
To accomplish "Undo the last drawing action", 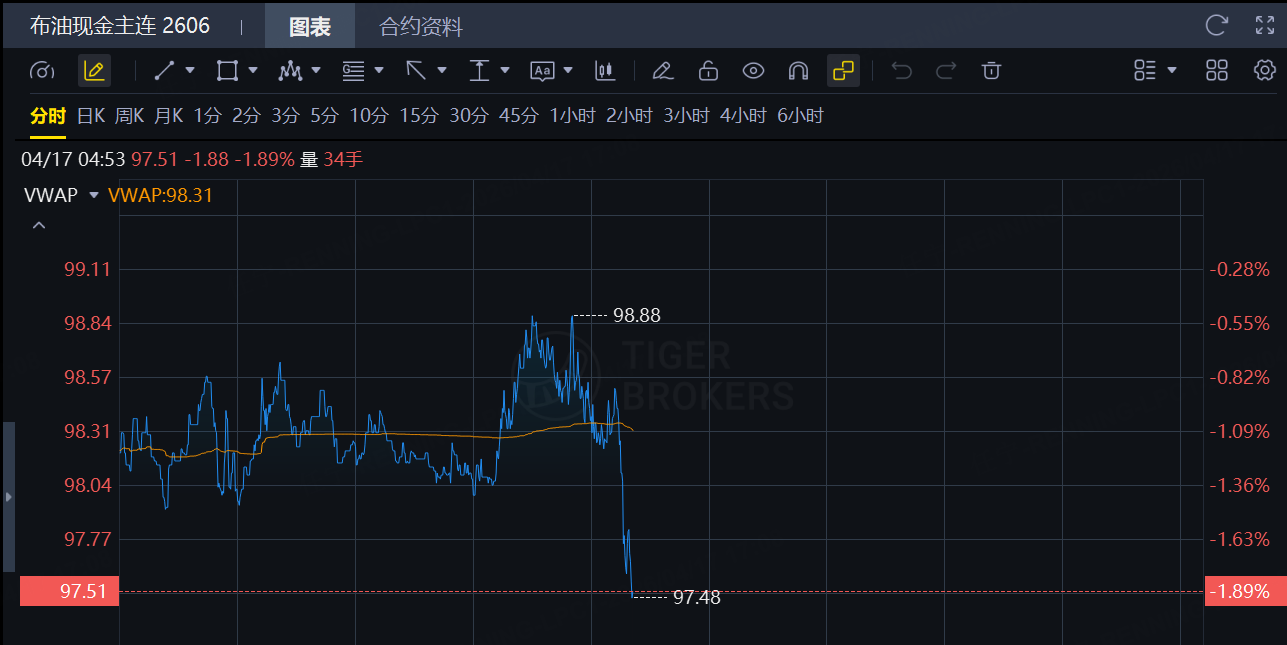I will pyautogui.click(x=902, y=71).
